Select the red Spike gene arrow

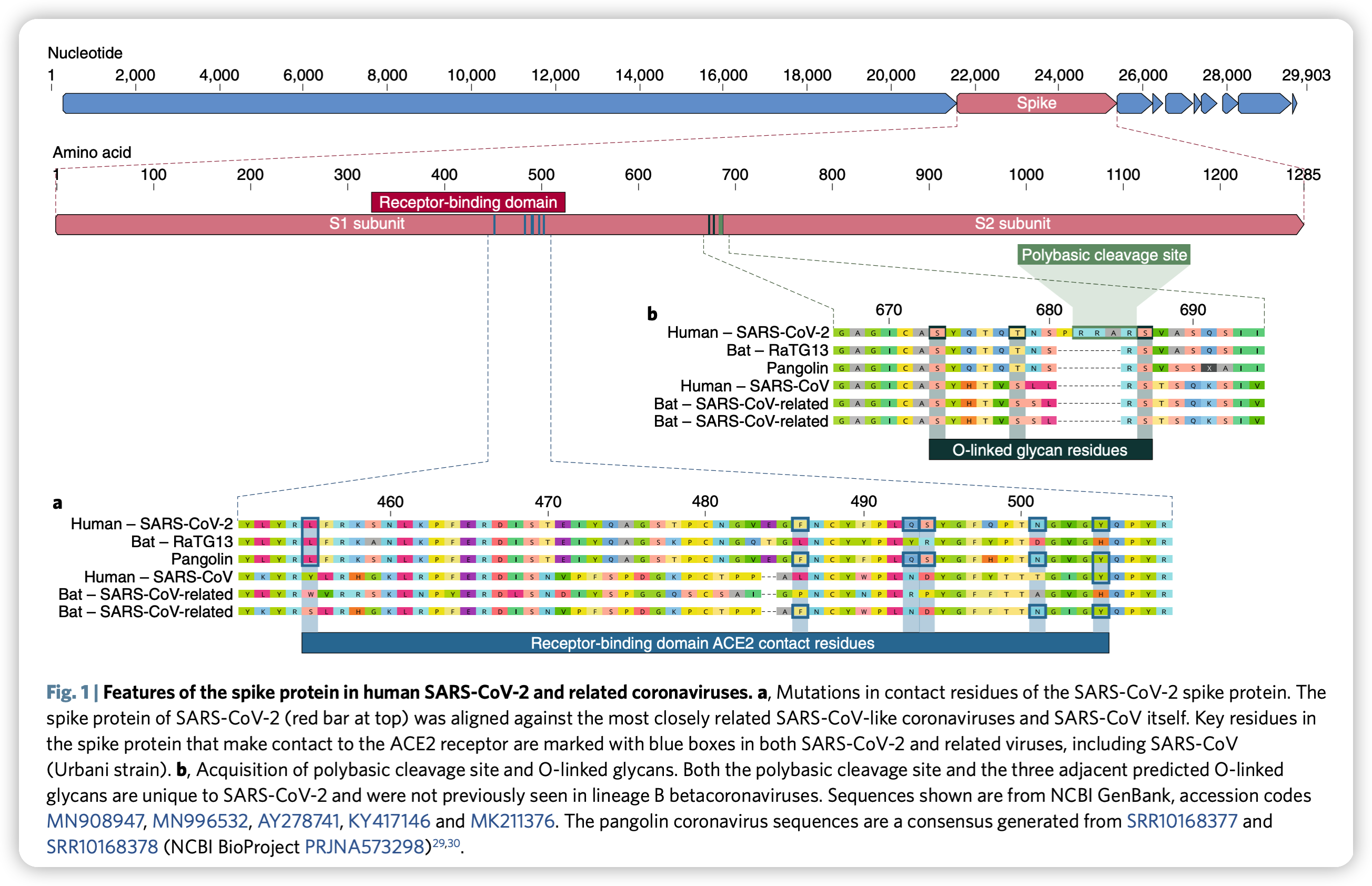coord(1036,103)
